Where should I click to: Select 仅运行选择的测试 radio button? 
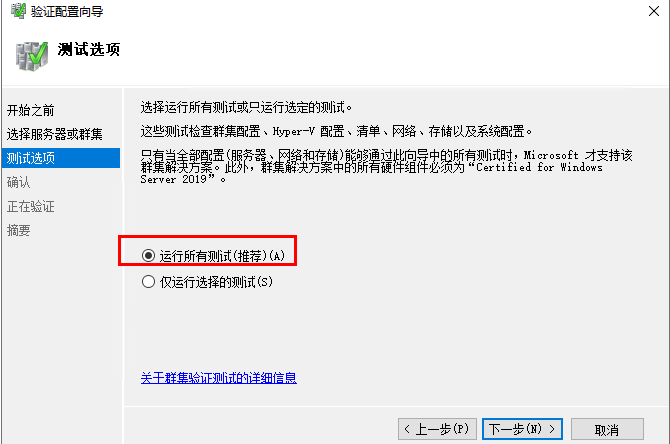click(x=148, y=282)
